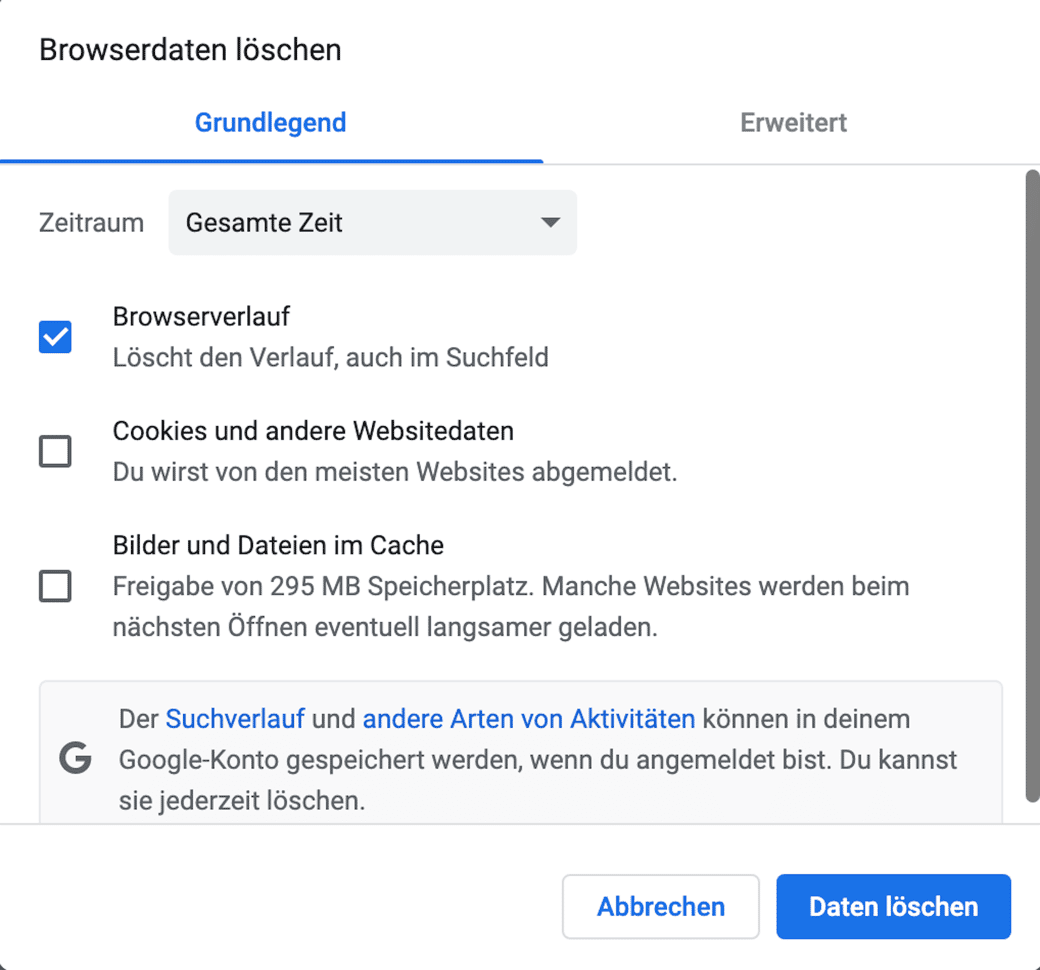Click the Google-Konto info box
This screenshot has height=970, width=1040.
point(521,752)
